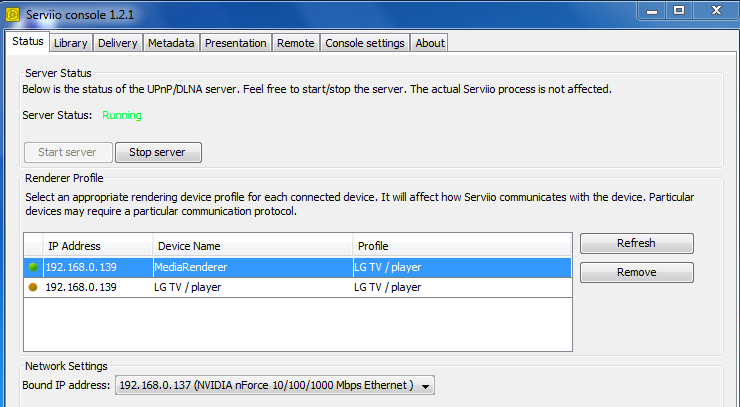Screen dimensions: 740x407
Task: Click green status dot of MediaRenderer row
Action: [33, 268]
